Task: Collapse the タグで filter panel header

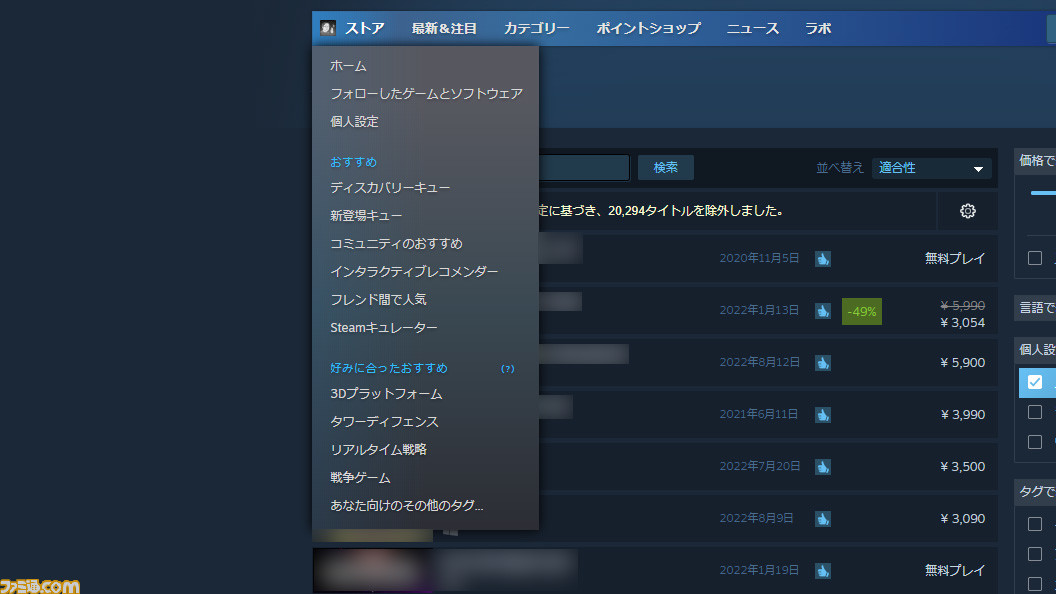Action: 1035,492
